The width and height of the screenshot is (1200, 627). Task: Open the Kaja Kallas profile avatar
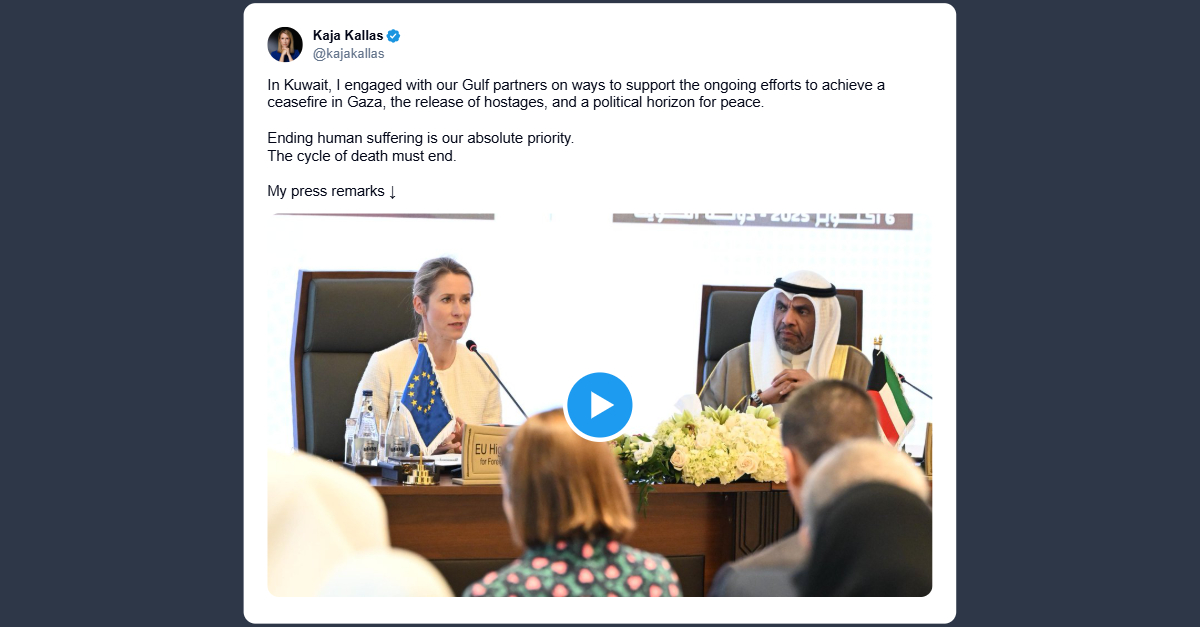285,44
